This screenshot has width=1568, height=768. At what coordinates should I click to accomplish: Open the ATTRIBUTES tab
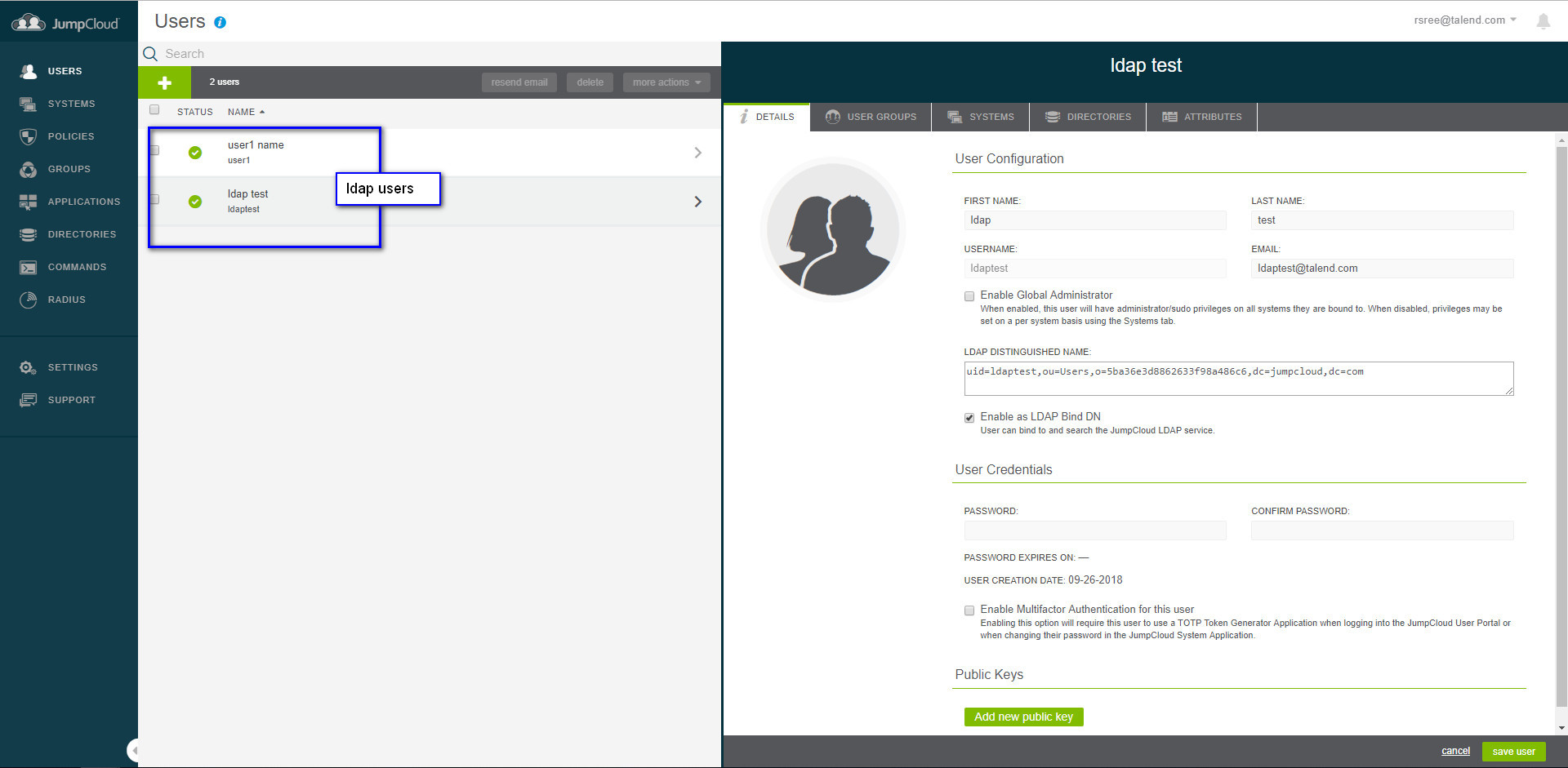click(x=1211, y=117)
